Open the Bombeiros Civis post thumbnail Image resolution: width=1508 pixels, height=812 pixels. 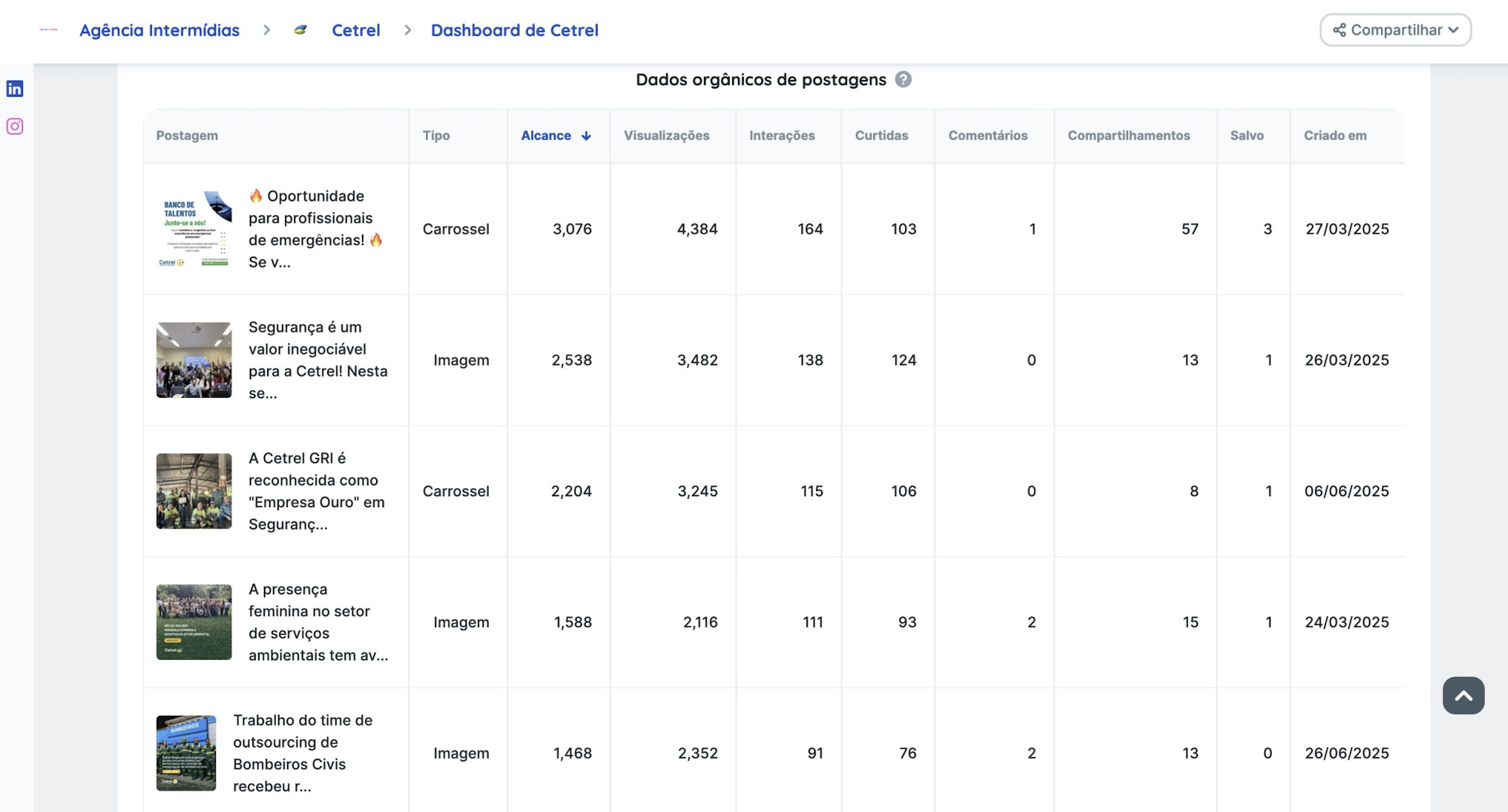coord(186,753)
